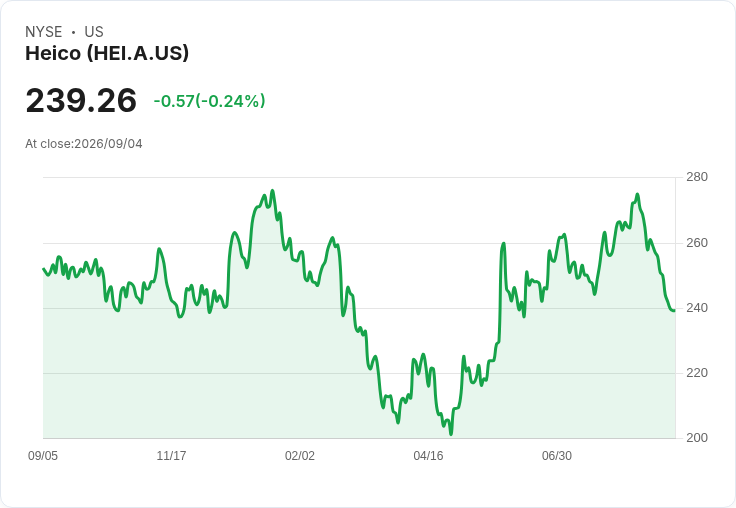The image size is (736, 508).
Task: Click the 11/17 x-axis date label
Action: pos(171,455)
